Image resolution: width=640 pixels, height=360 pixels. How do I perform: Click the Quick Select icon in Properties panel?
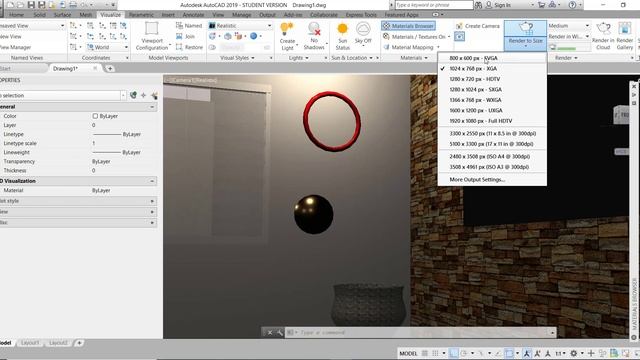point(154,96)
